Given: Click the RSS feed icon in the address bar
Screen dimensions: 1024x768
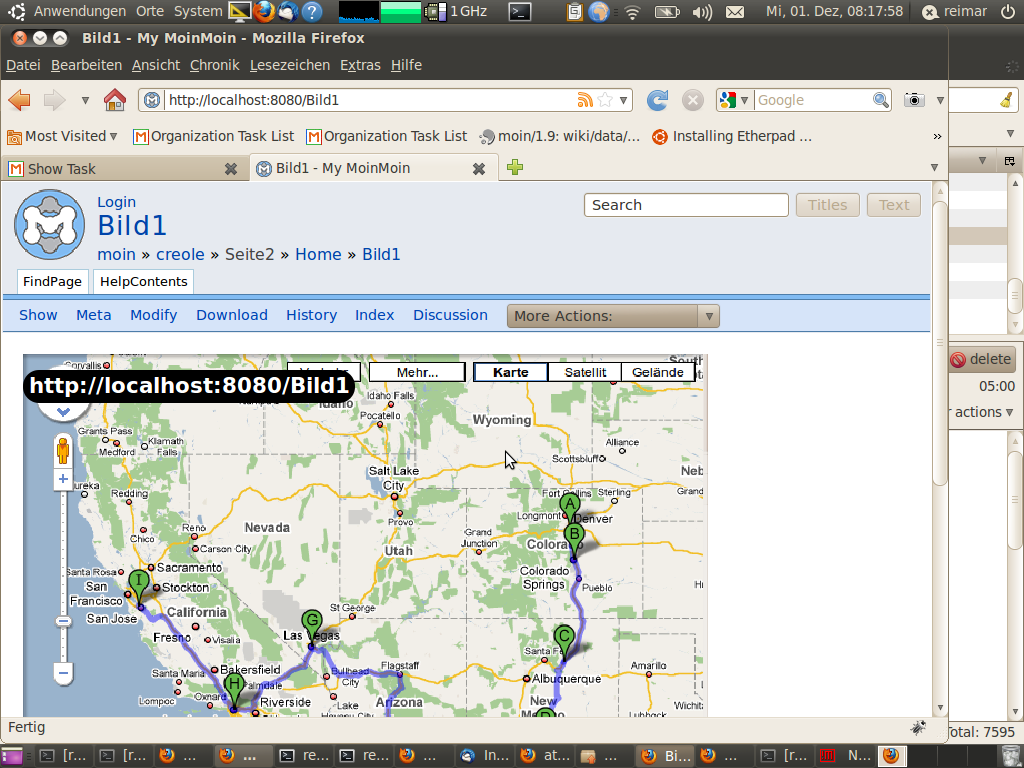Looking at the screenshot, I should click(585, 100).
